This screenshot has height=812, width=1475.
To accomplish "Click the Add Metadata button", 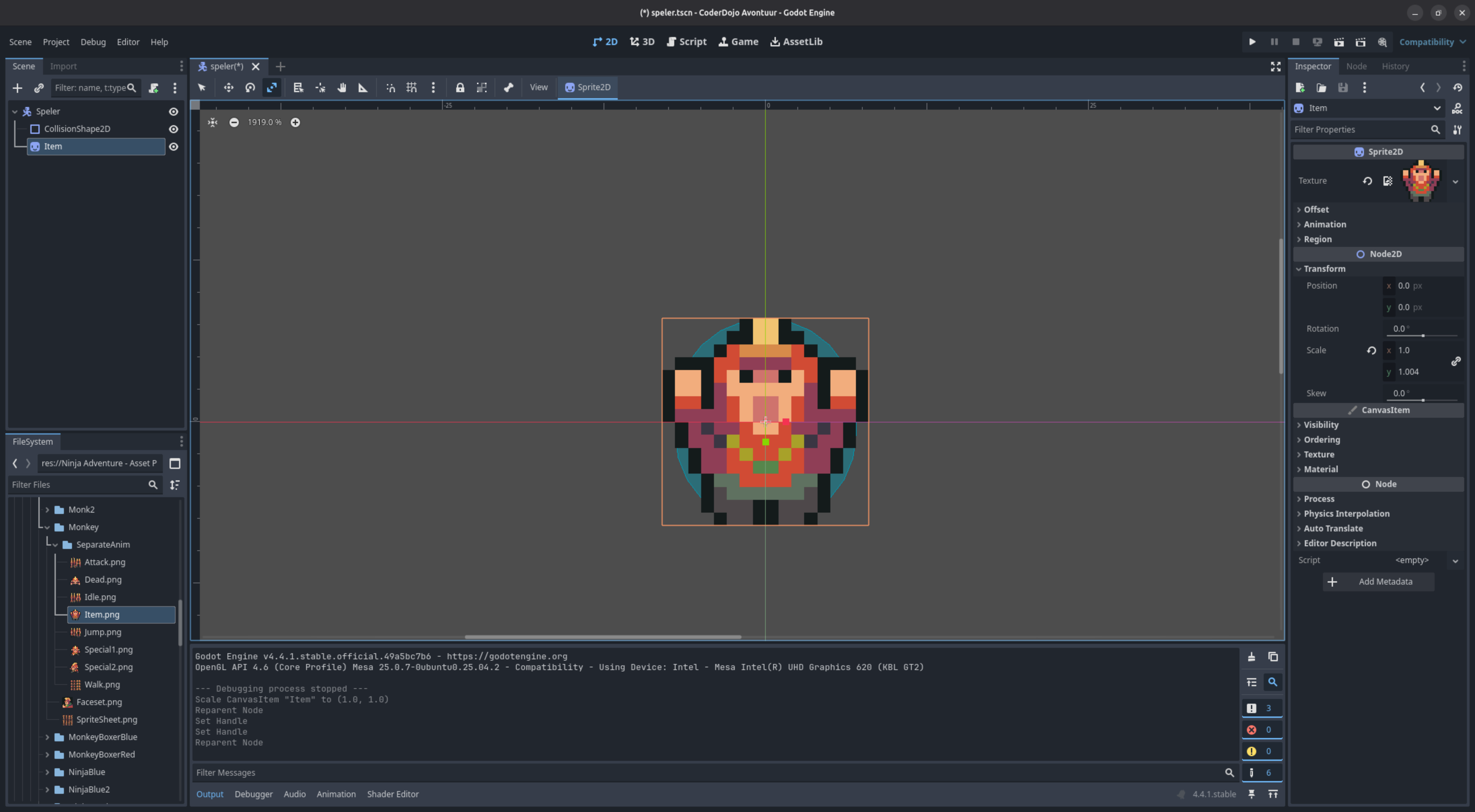I will point(1378,582).
